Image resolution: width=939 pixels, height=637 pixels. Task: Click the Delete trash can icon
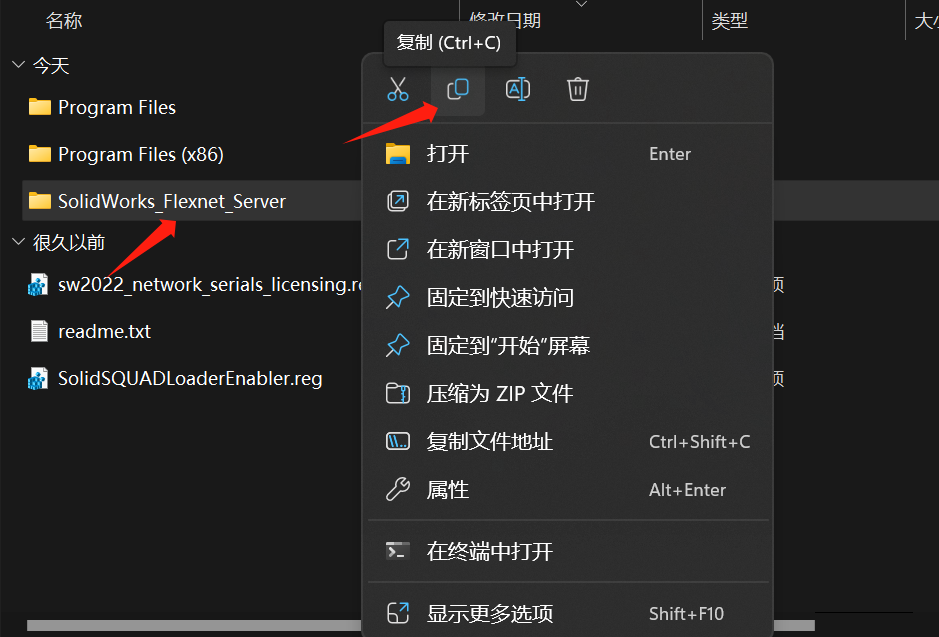[x=578, y=89]
